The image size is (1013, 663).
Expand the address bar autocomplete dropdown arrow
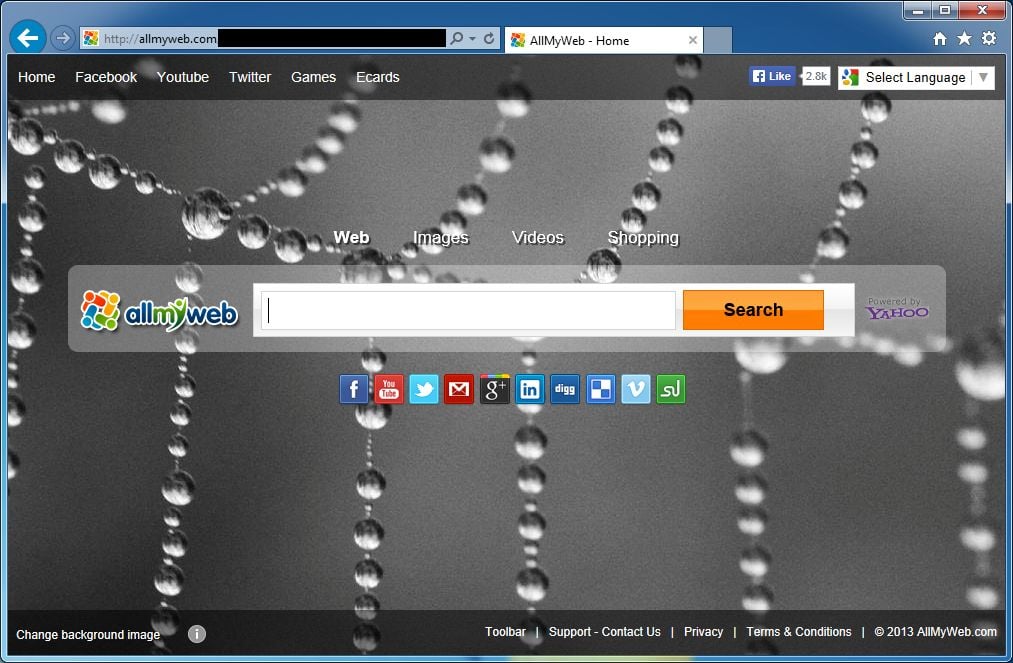[x=473, y=39]
